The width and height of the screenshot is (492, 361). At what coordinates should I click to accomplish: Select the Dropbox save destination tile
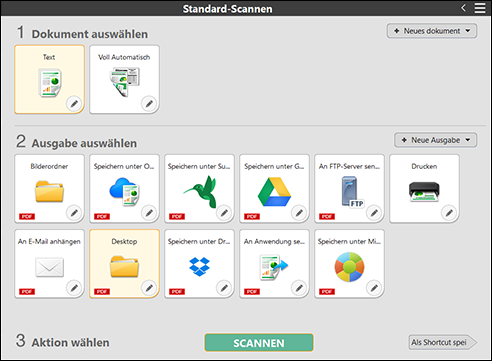pyautogui.click(x=199, y=264)
